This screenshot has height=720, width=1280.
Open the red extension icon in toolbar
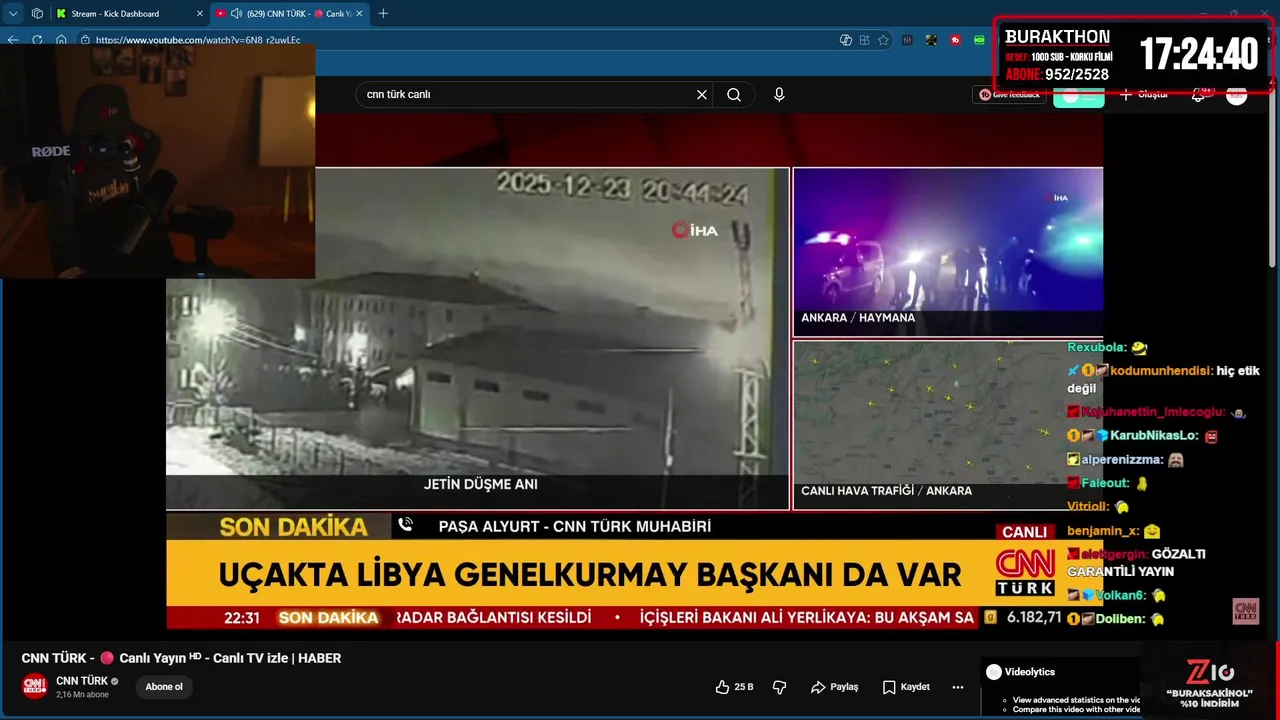tap(955, 40)
